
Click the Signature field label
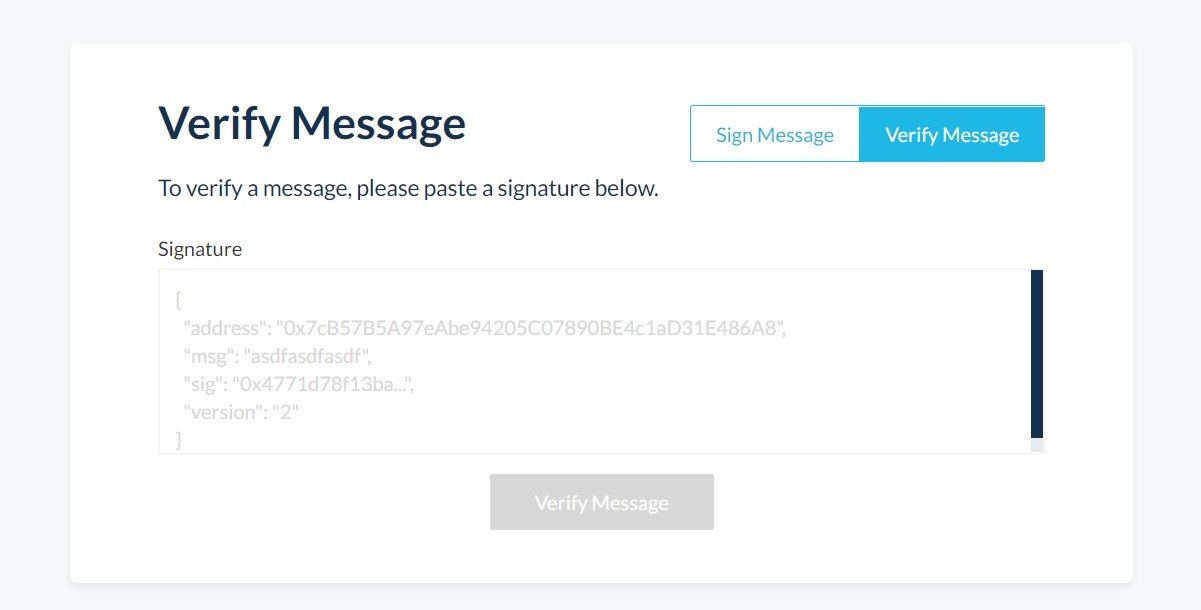pyautogui.click(x=200, y=249)
